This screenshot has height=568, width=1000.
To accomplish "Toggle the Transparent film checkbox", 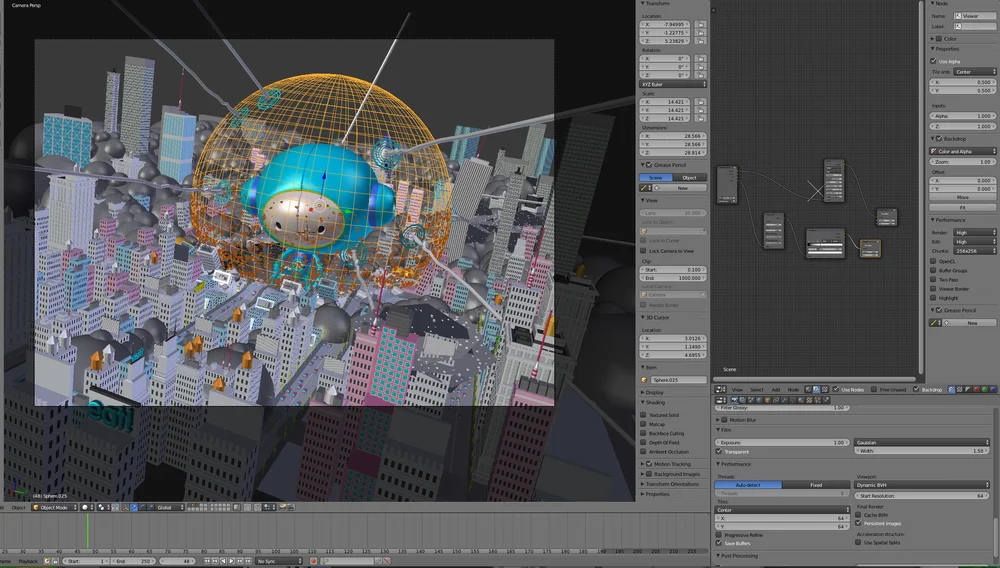I will pyautogui.click(x=719, y=451).
